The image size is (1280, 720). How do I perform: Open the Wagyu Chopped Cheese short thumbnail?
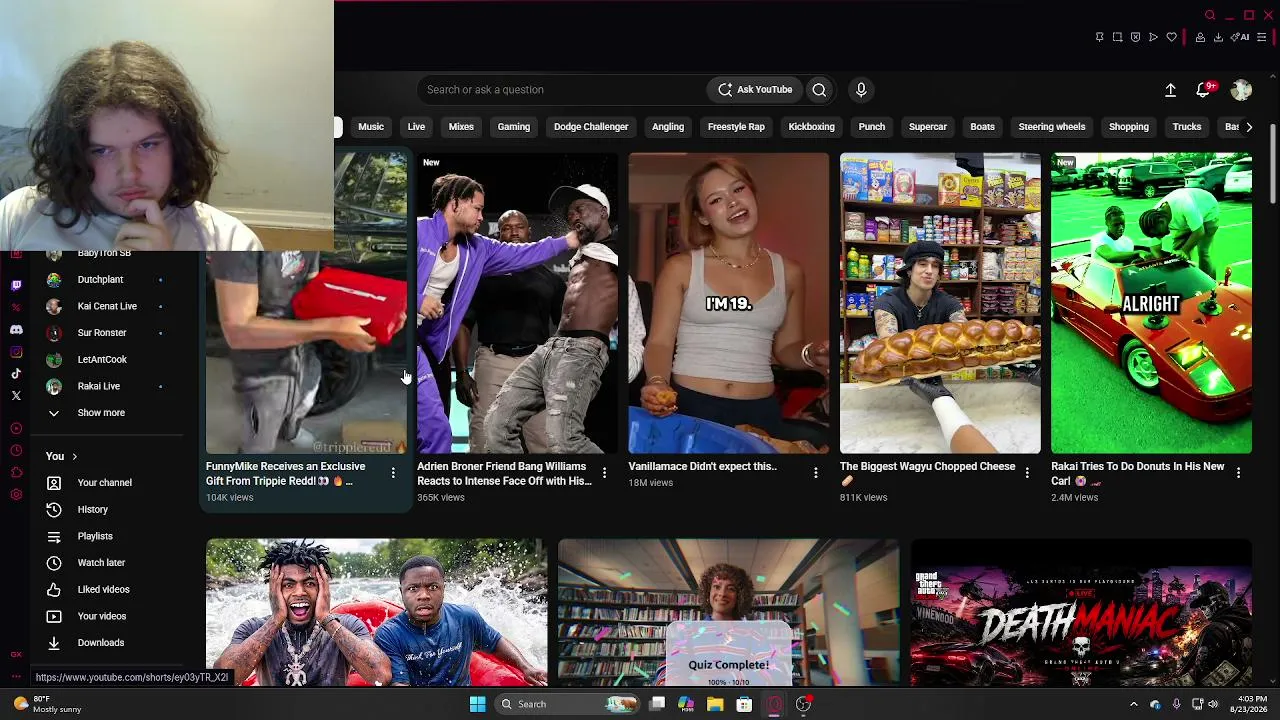(940, 303)
